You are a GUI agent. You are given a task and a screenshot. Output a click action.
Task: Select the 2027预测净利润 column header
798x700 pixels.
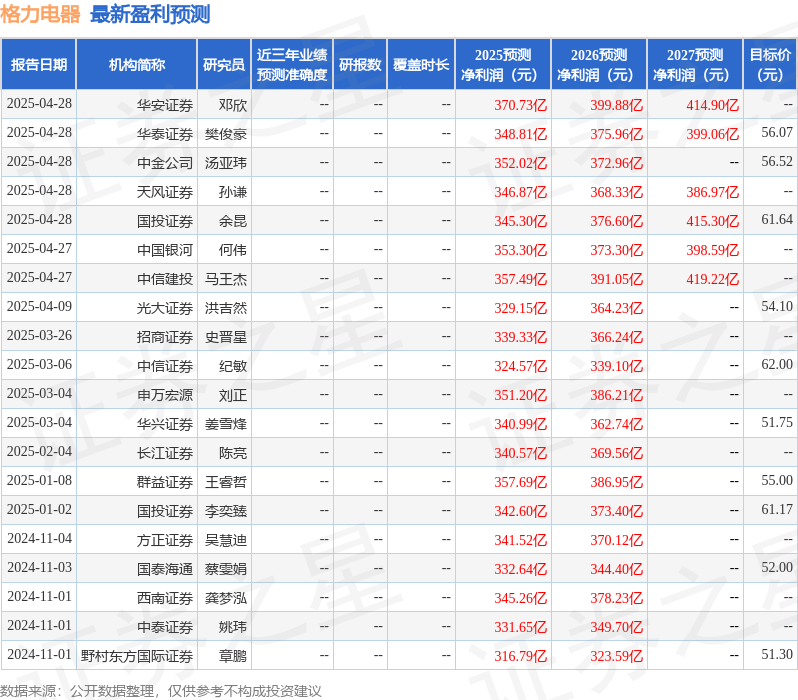click(695, 65)
